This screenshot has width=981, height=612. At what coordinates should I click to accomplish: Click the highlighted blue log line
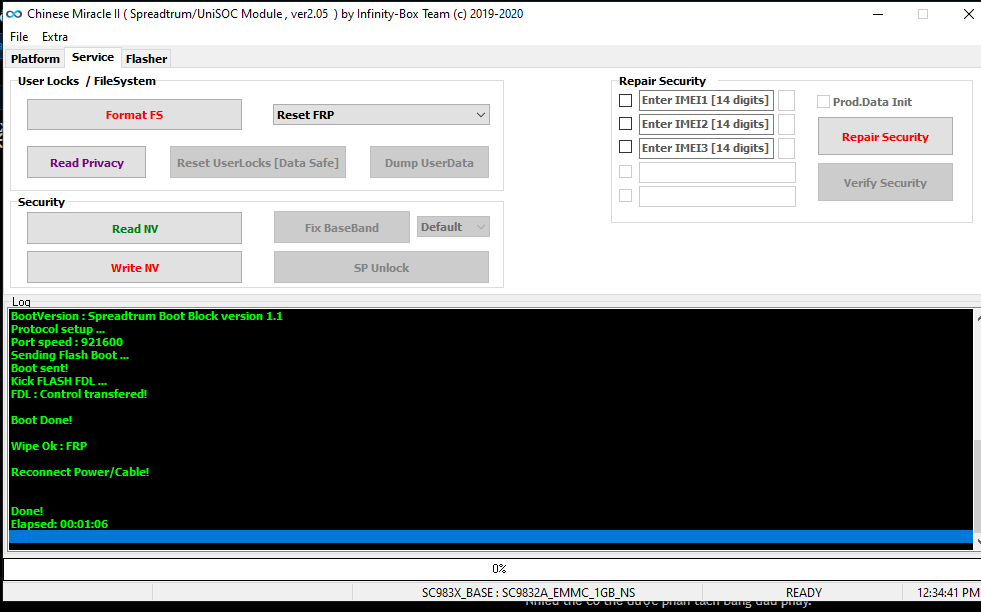tap(491, 537)
